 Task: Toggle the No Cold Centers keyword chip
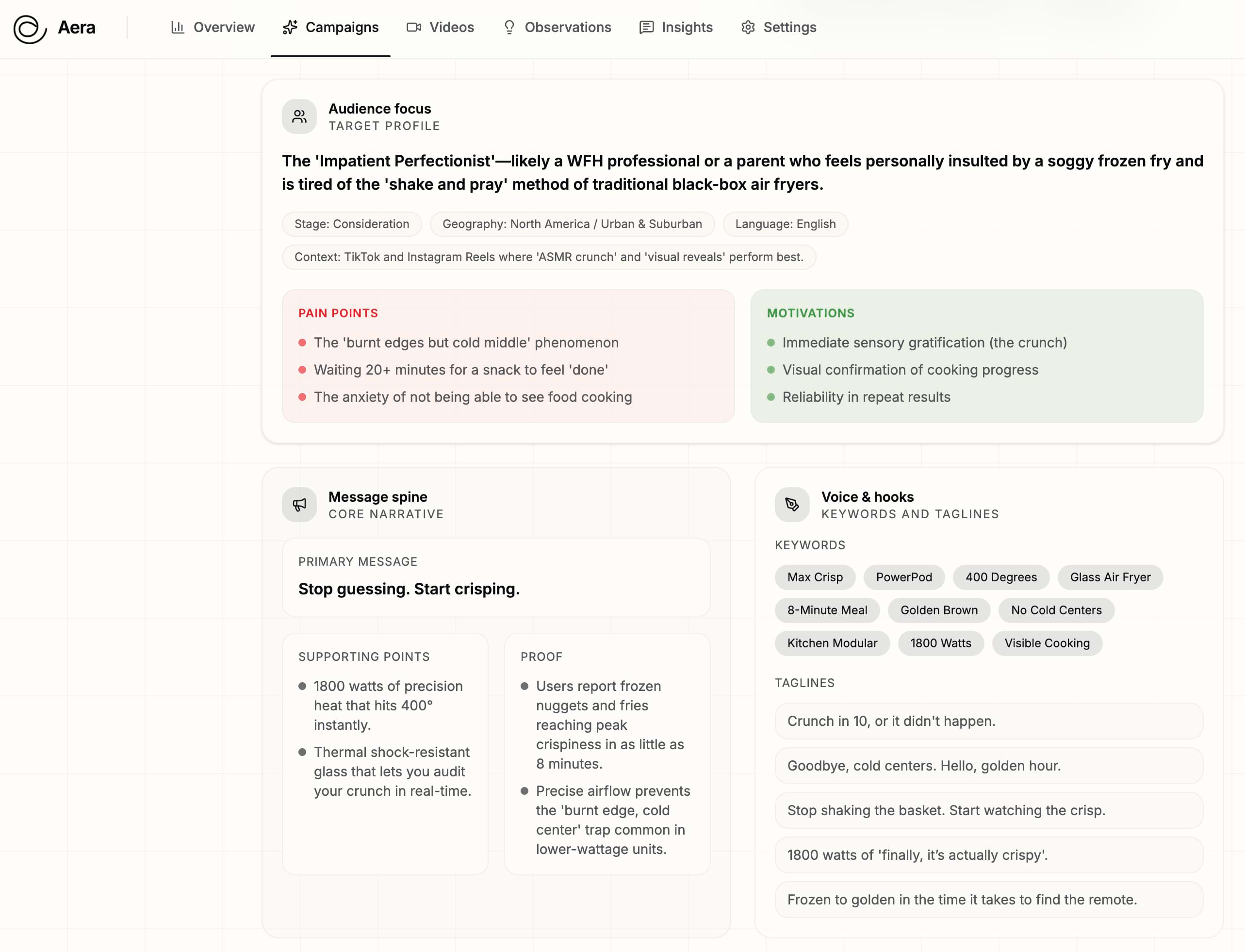[x=1056, y=610]
